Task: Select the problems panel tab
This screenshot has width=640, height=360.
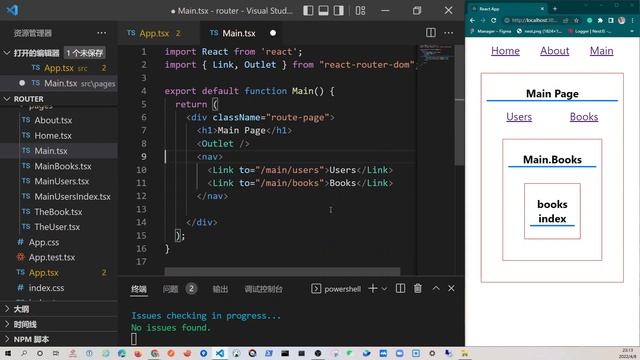Action: [x=171, y=289]
